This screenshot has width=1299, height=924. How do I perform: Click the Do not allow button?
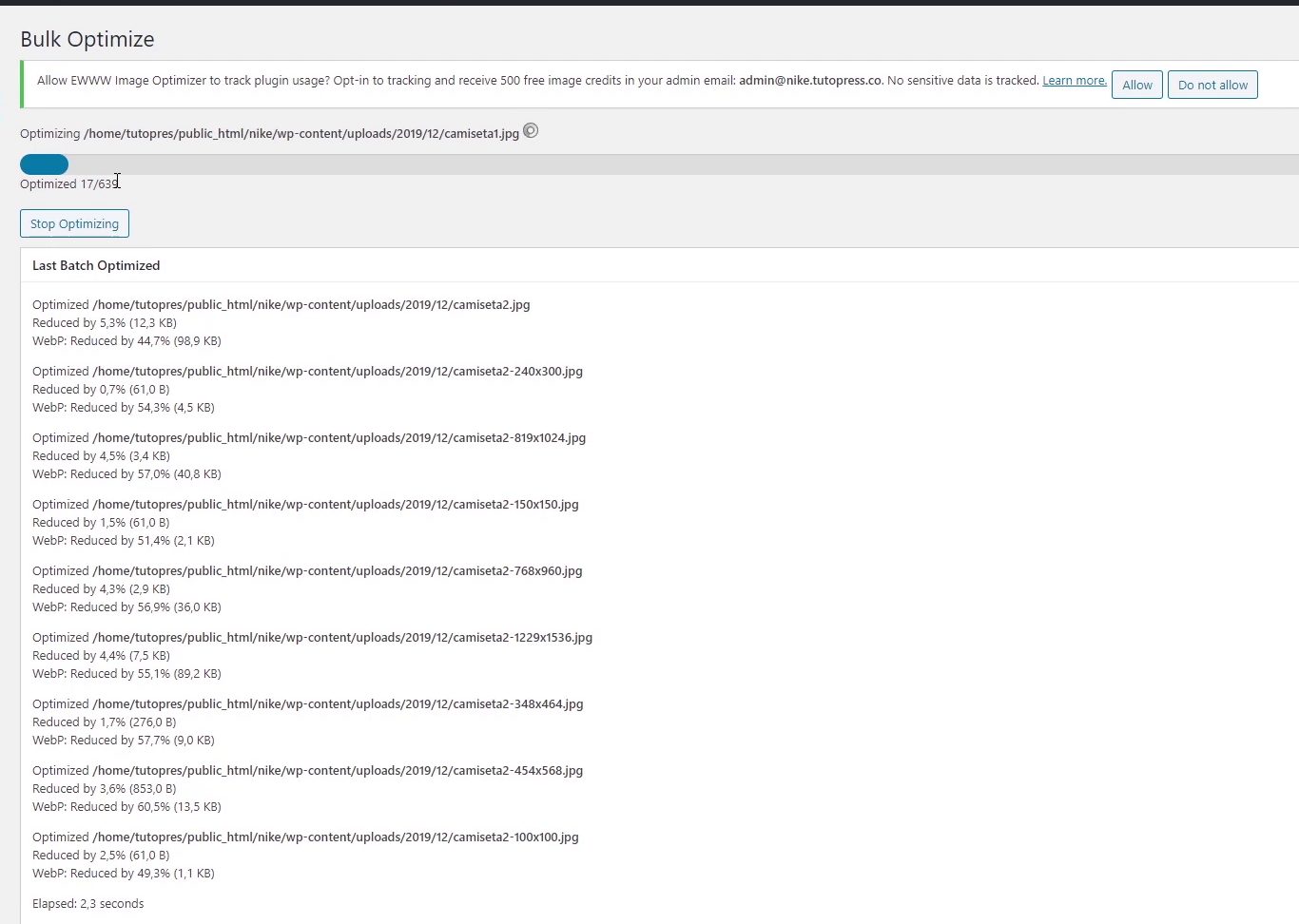(x=1212, y=85)
